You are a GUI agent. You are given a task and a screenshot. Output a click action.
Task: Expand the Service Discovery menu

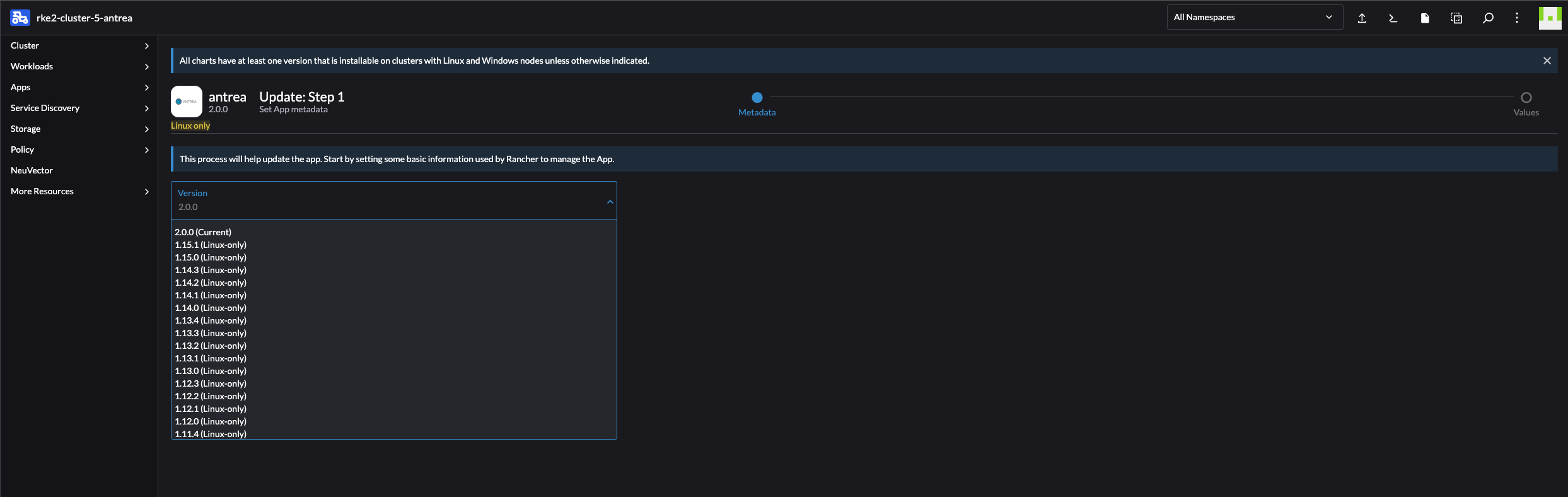pyautogui.click(x=79, y=108)
